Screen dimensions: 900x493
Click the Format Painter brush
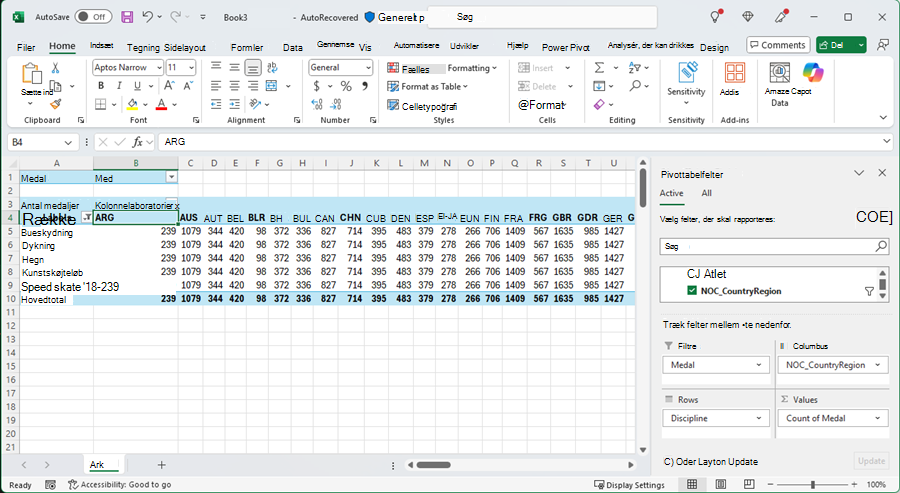click(x=55, y=104)
